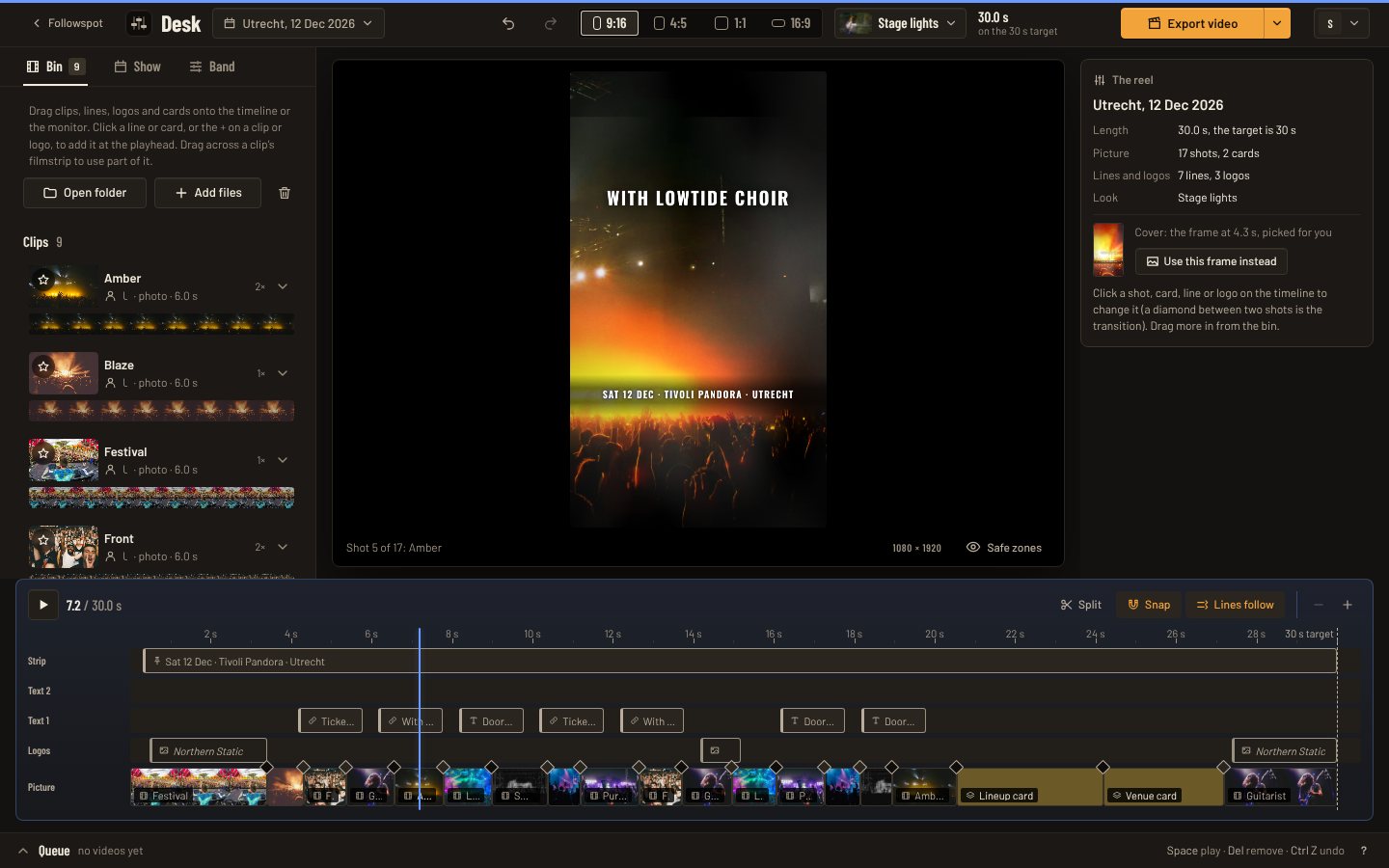The height and width of the screenshot is (868, 1389).
Task: Open the S account dropdown
Action: pyautogui.click(x=1342, y=23)
